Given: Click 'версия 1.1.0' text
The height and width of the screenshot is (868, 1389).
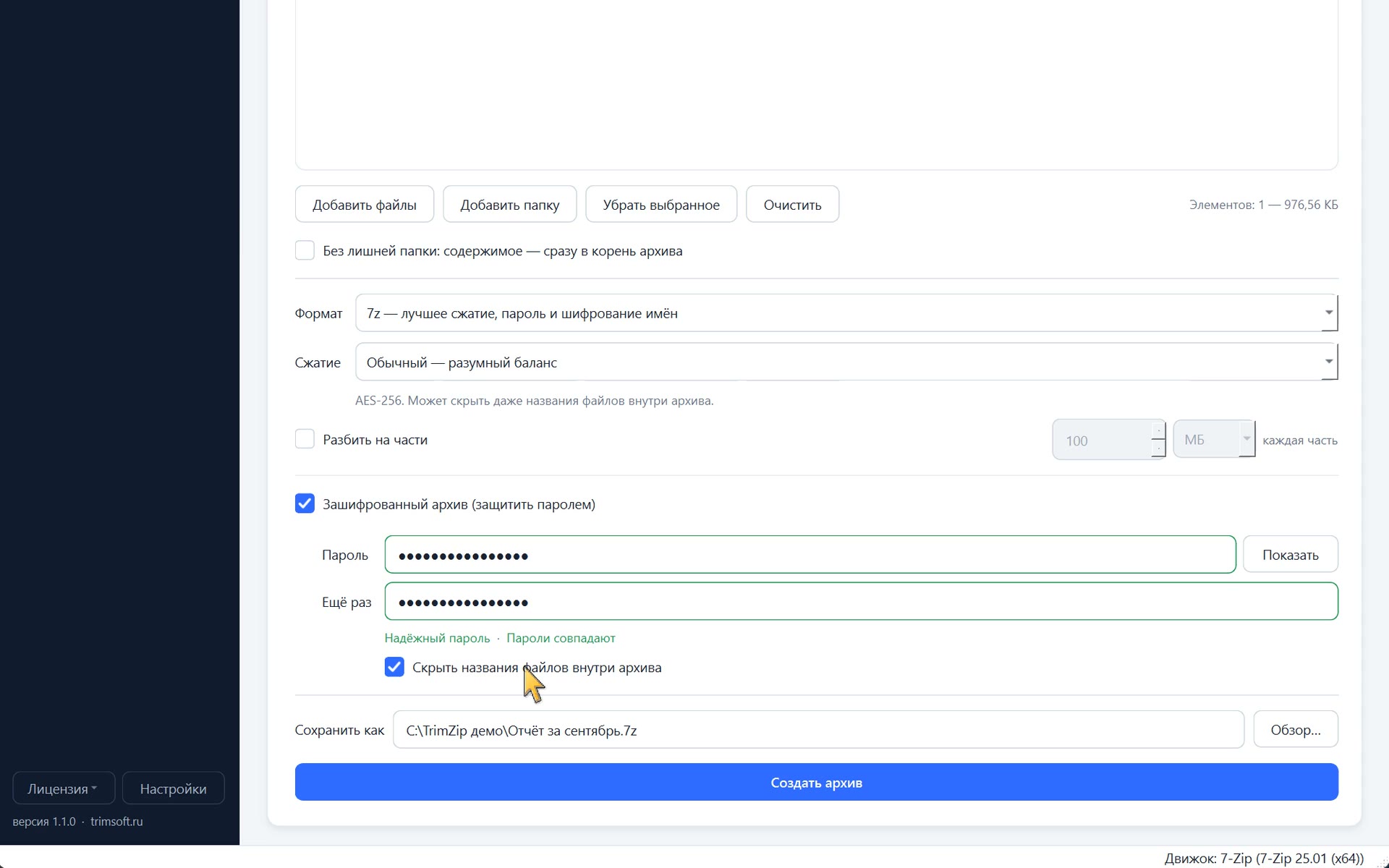Looking at the screenshot, I should (44, 822).
